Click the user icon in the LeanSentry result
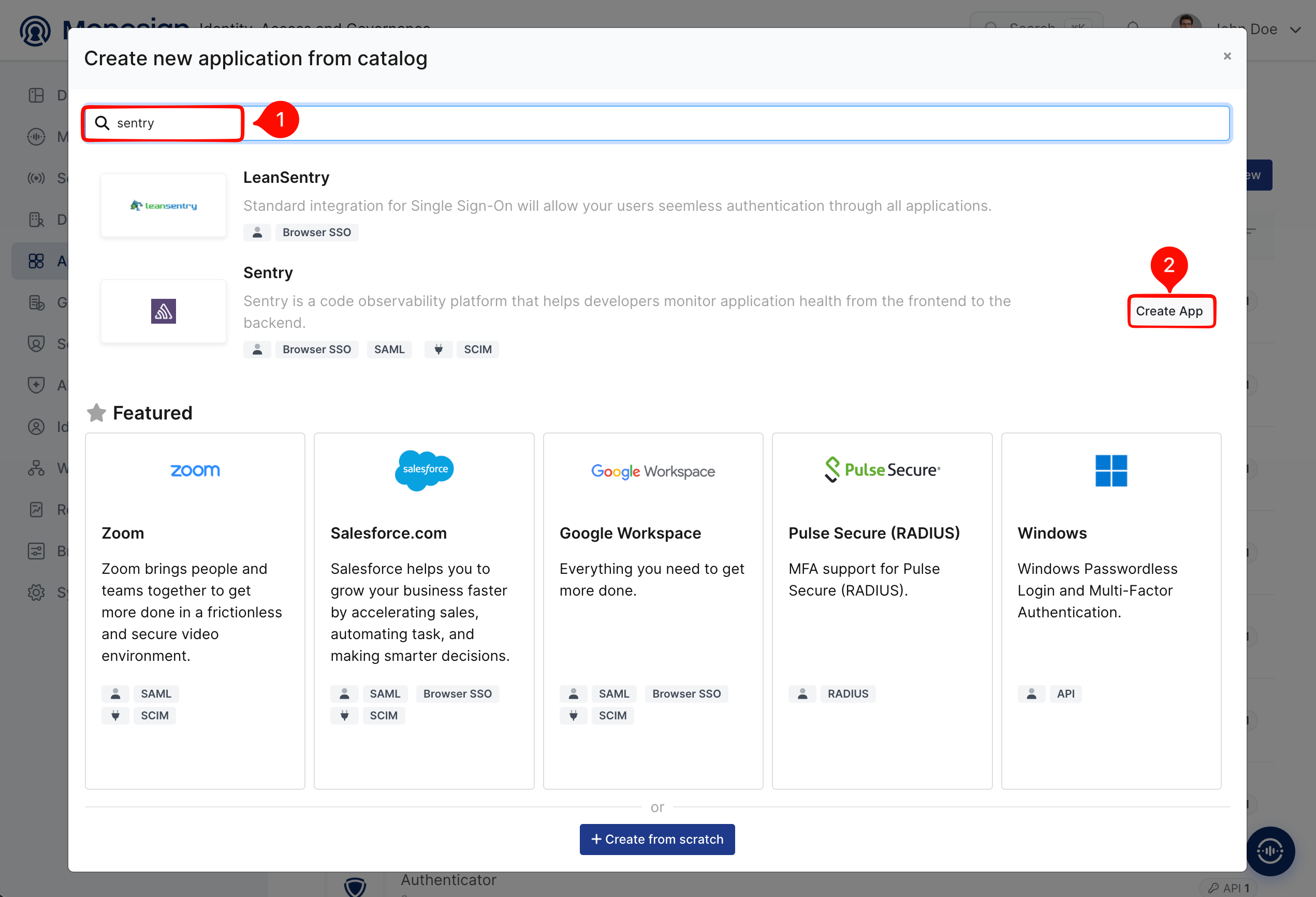 (x=257, y=233)
